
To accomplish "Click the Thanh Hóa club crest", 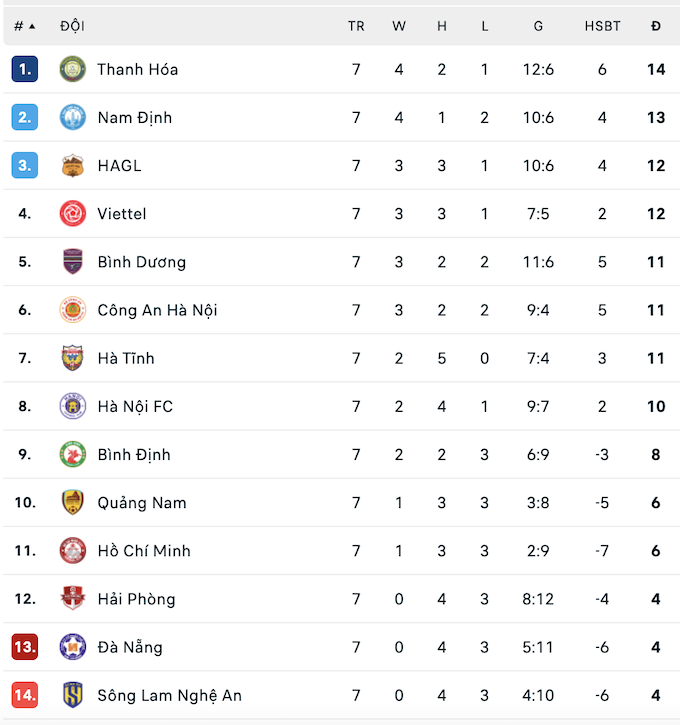I will 73,69.
